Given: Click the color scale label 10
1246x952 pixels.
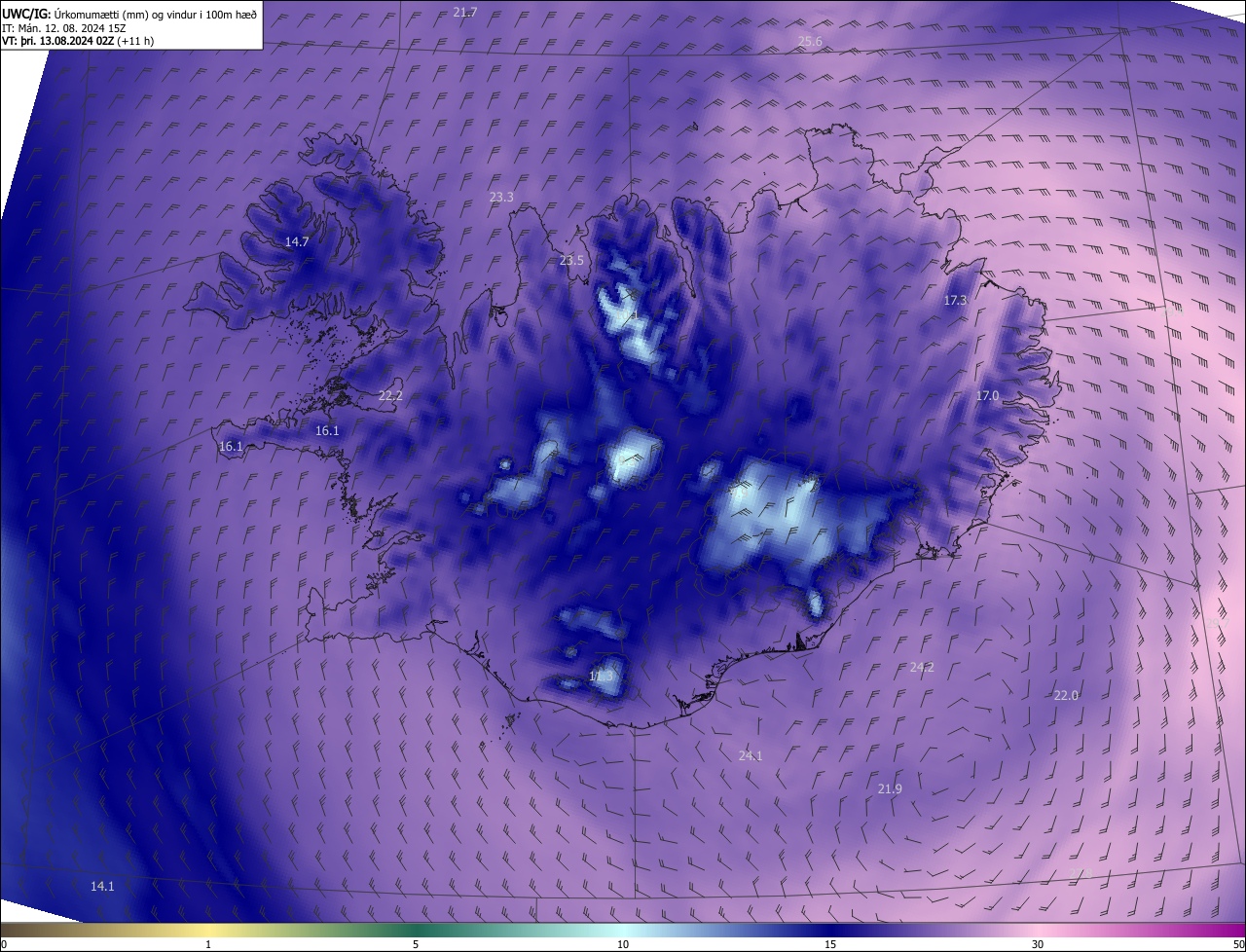Looking at the screenshot, I should (623, 944).
